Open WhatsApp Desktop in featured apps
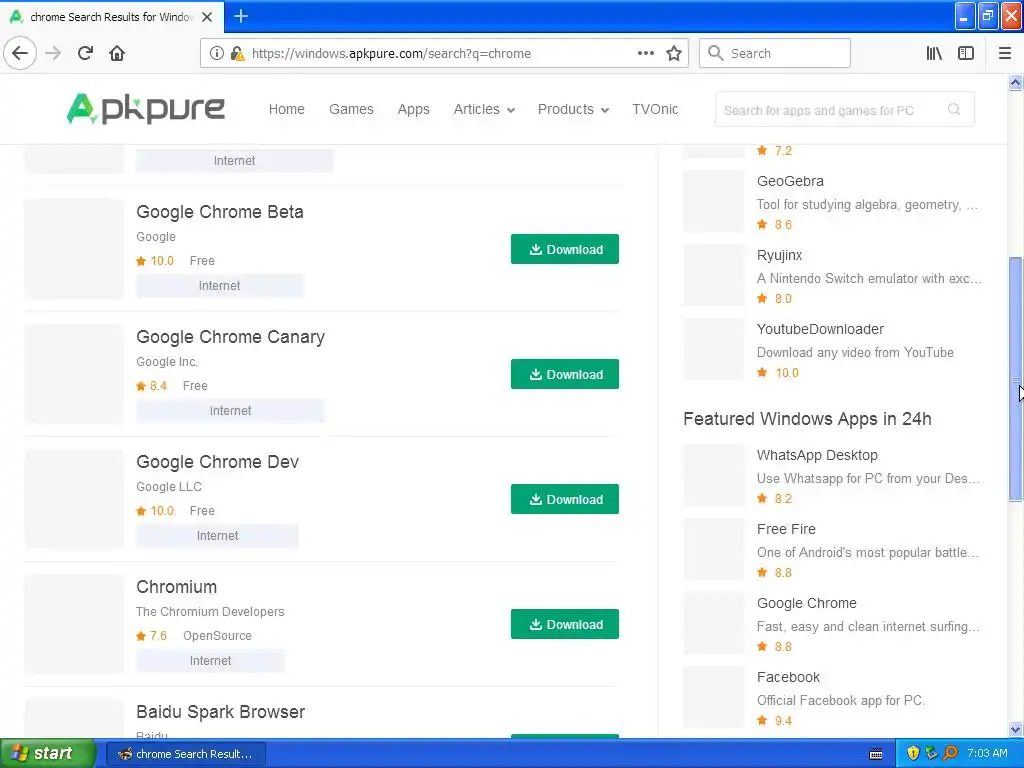 817,455
